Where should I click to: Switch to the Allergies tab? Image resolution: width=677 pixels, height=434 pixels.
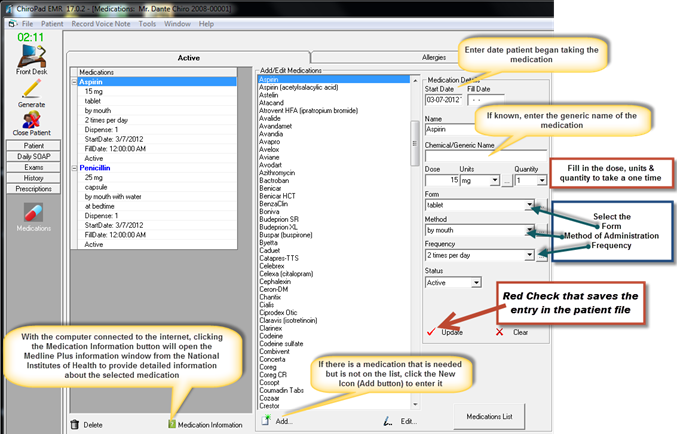[x=433, y=57]
